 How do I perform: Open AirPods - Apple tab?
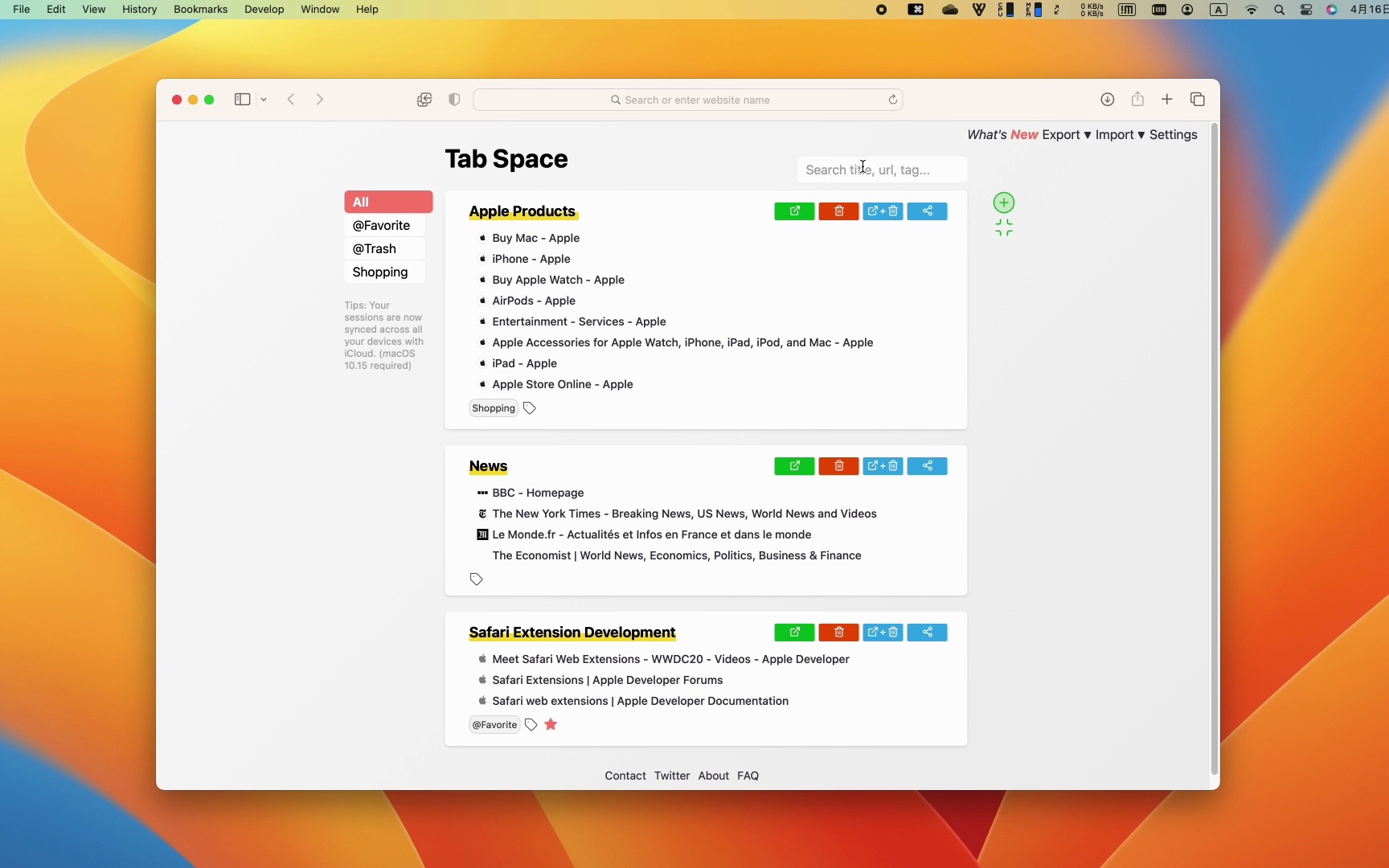[x=534, y=301]
